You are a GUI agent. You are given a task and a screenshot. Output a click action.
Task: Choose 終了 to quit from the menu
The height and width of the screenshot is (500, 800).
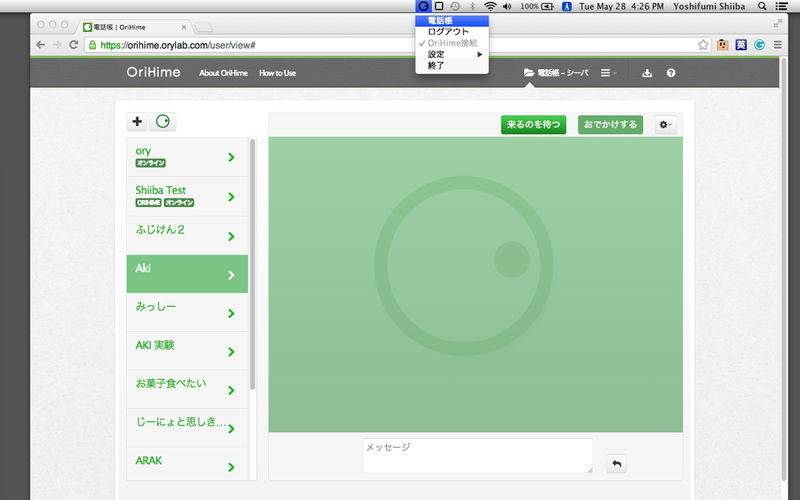pos(452,65)
